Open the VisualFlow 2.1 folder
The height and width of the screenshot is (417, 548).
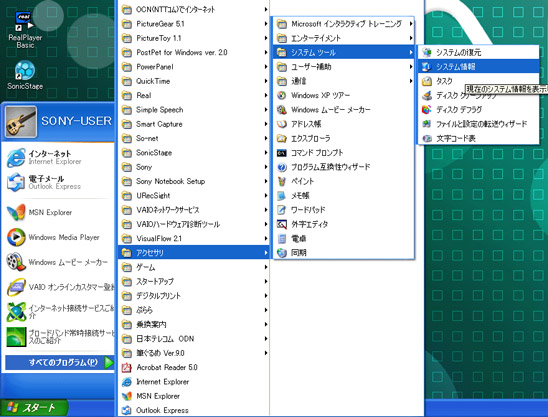(193, 238)
